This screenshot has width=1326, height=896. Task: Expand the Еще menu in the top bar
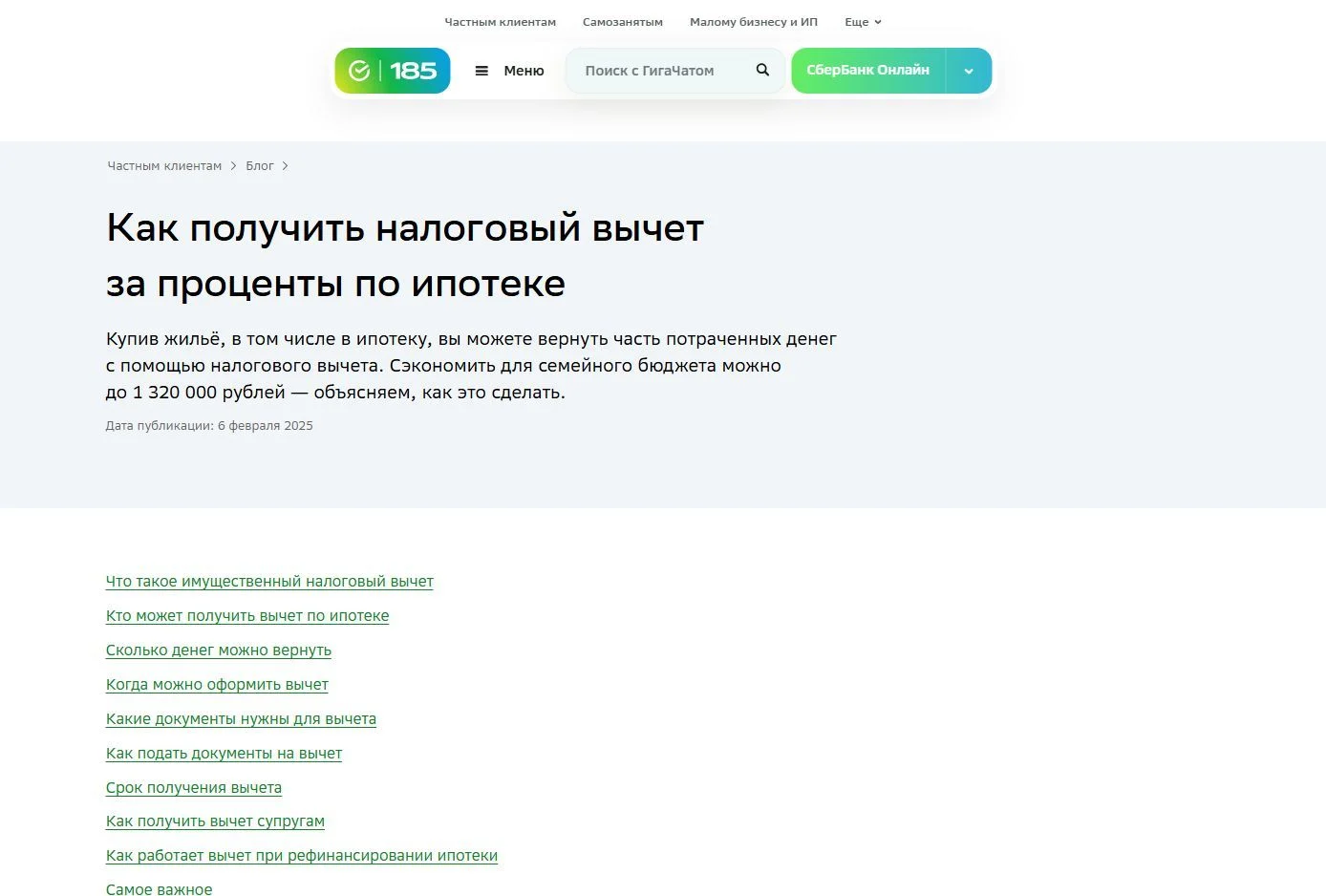(863, 22)
